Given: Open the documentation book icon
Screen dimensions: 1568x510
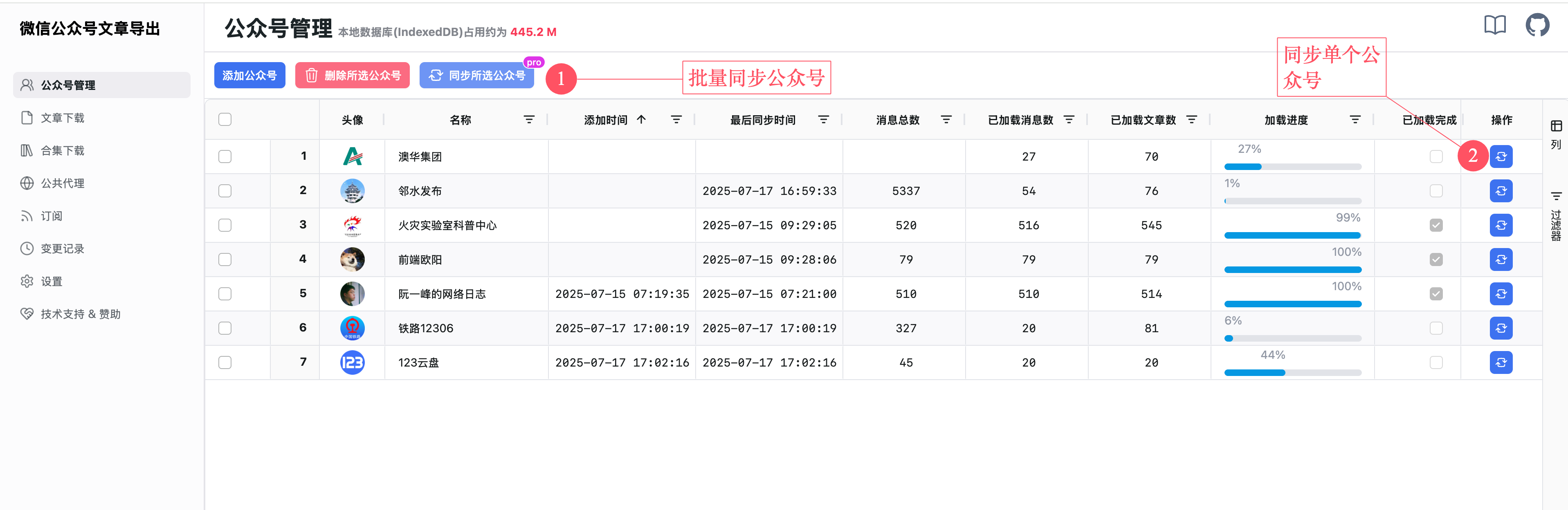Looking at the screenshot, I should coord(1494,25).
